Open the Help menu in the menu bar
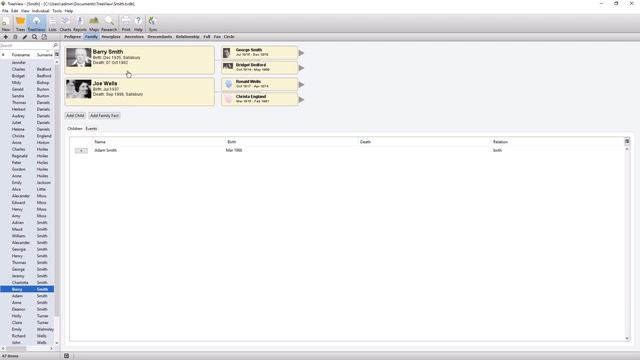This screenshot has height=360, width=640. click(x=69, y=11)
